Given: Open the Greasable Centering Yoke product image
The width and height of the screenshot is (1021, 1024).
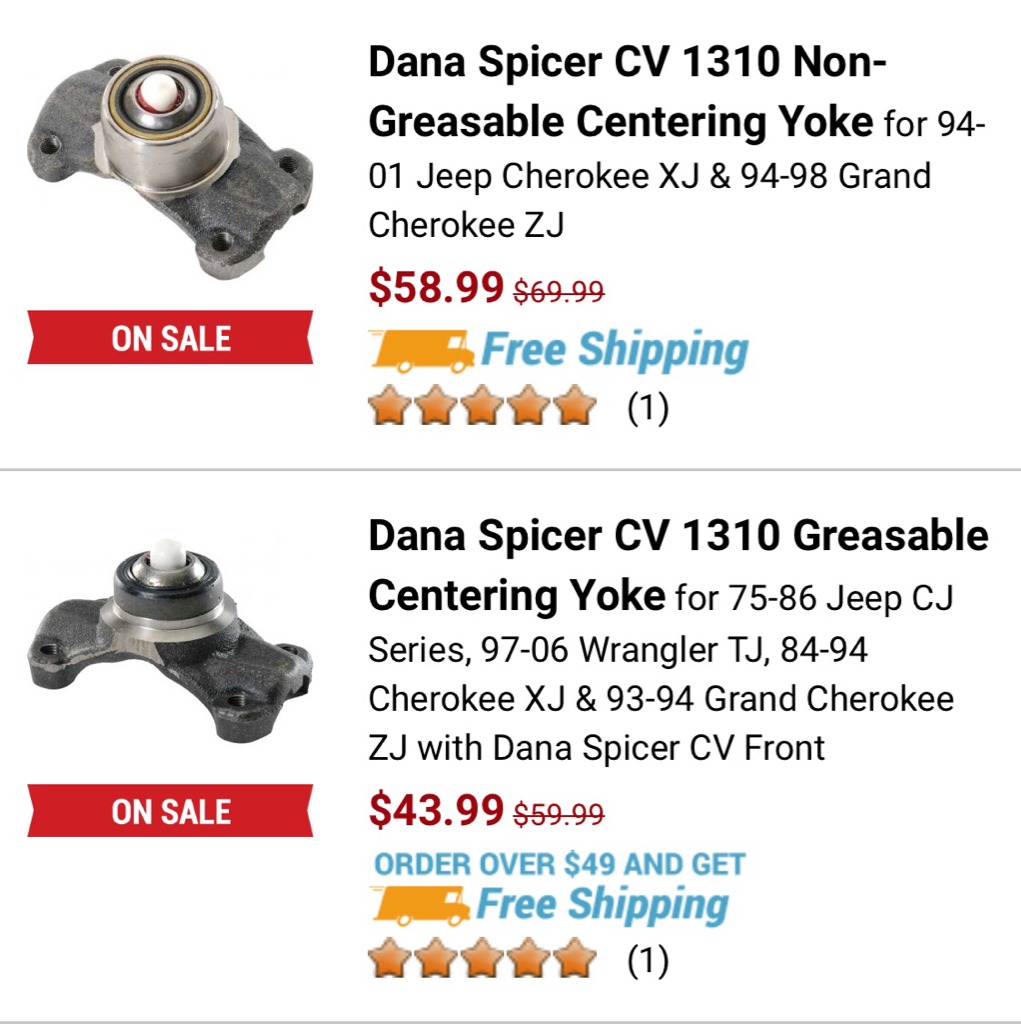Looking at the screenshot, I should click(168, 640).
